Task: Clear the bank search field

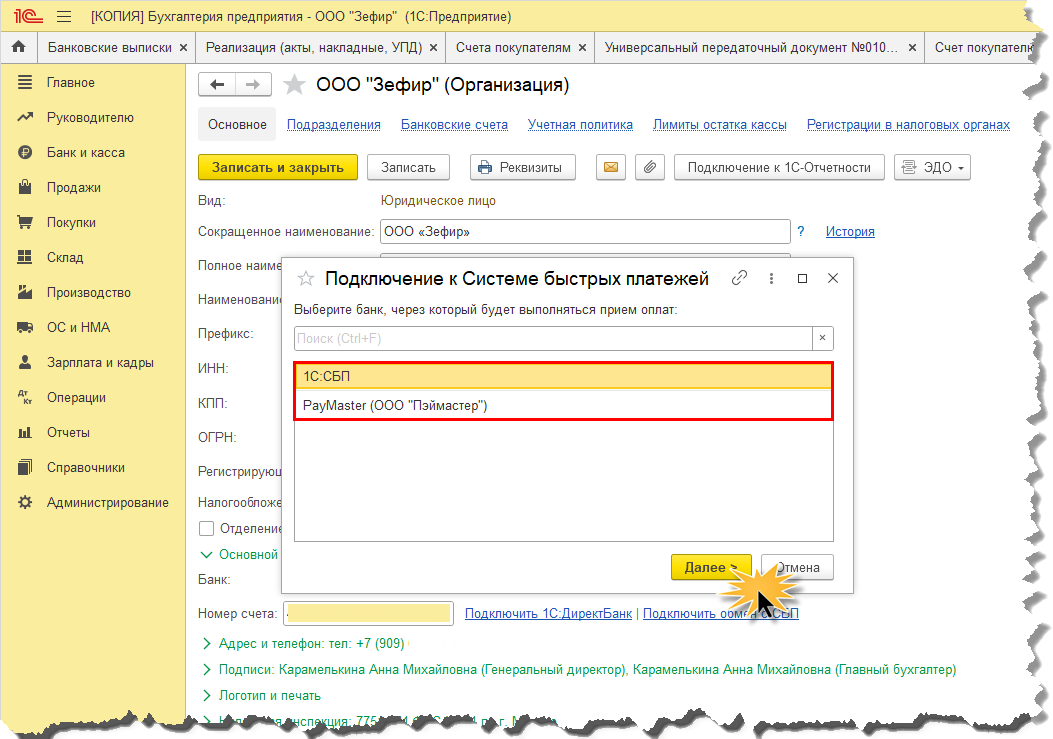Action: click(823, 338)
